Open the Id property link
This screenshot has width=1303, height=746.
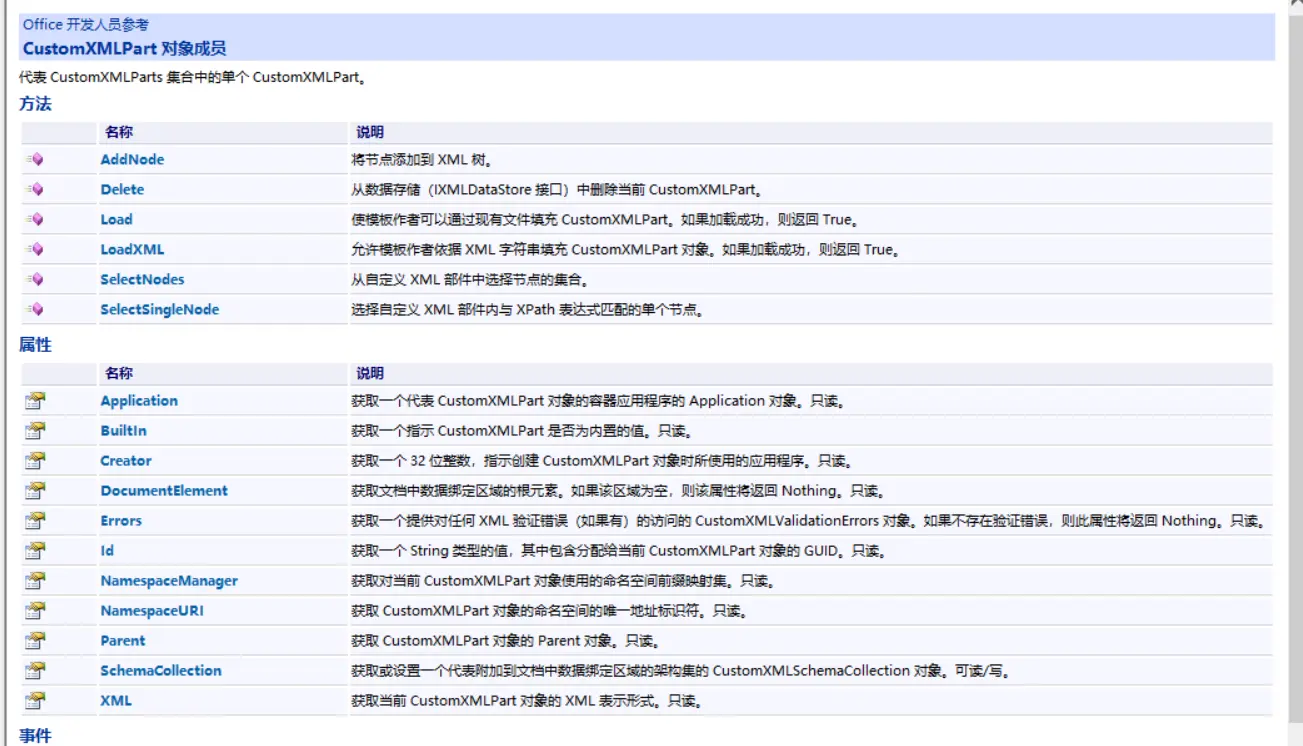(x=107, y=551)
